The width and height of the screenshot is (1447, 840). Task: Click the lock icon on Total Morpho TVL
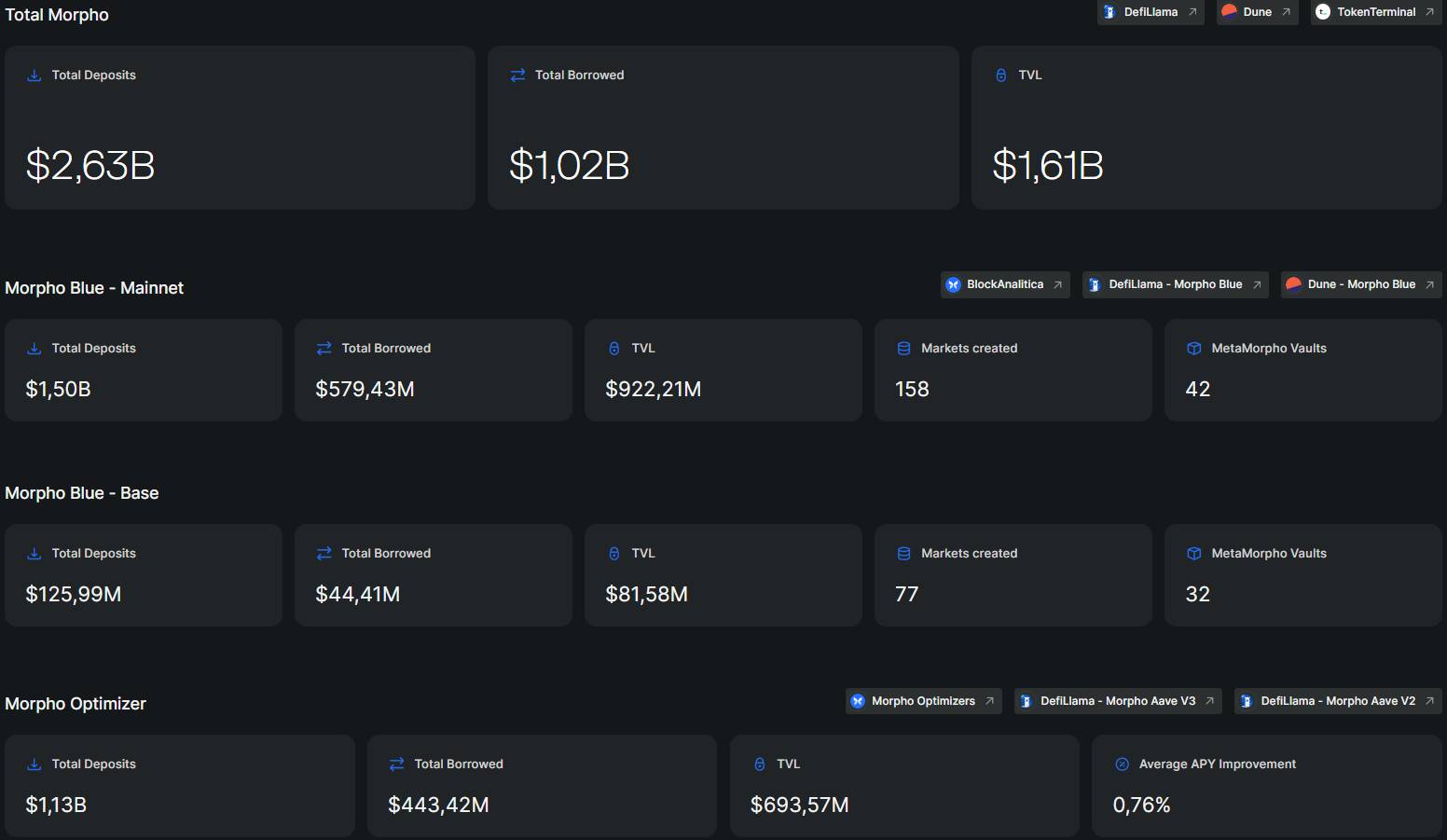[1001, 76]
